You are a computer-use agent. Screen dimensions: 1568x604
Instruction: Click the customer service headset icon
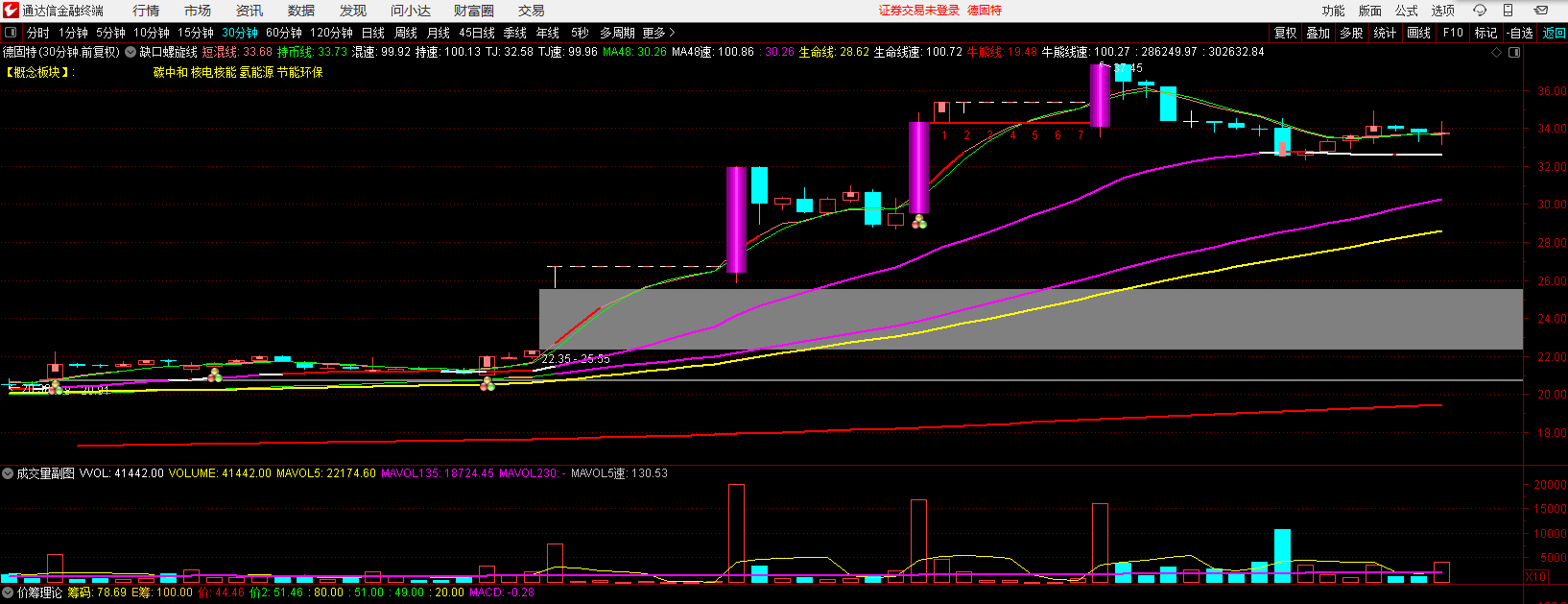point(1480,11)
